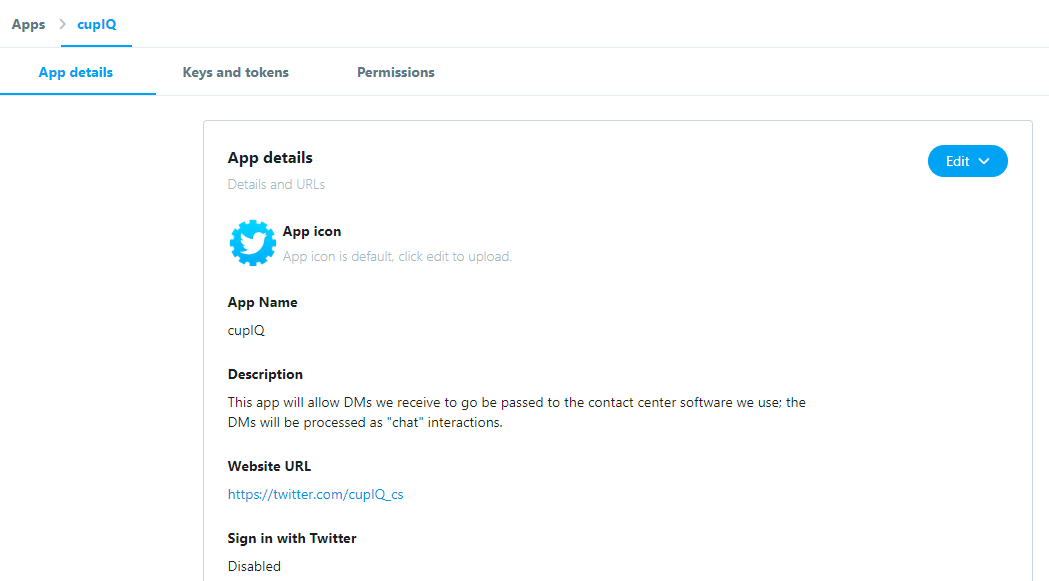Image resolution: width=1049 pixels, height=581 pixels.
Task: Select the cupIQ app name value
Action: click(x=246, y=331)
